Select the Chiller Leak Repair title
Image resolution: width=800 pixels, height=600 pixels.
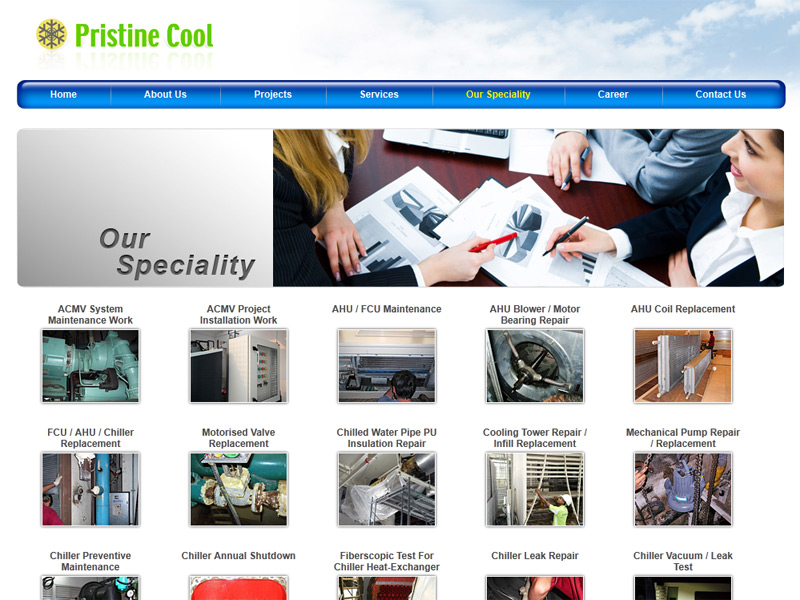coord(535,556)
